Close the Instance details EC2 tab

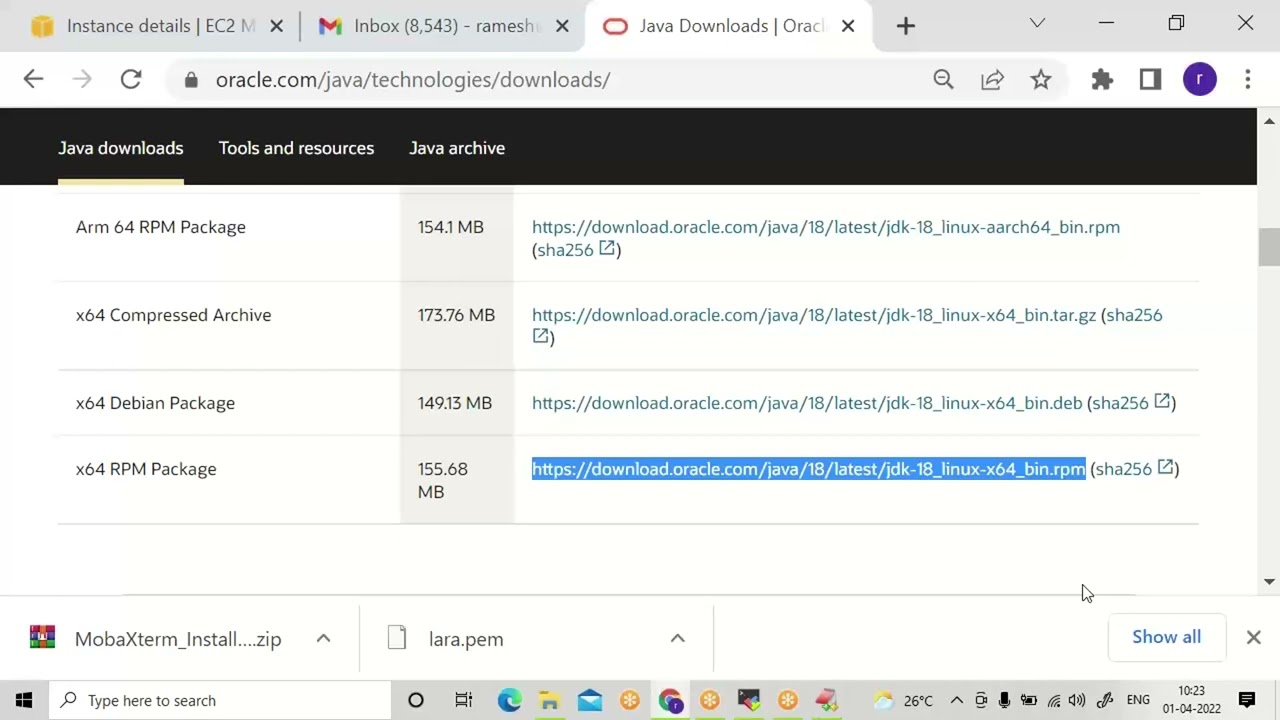click(x=277, y=26)
